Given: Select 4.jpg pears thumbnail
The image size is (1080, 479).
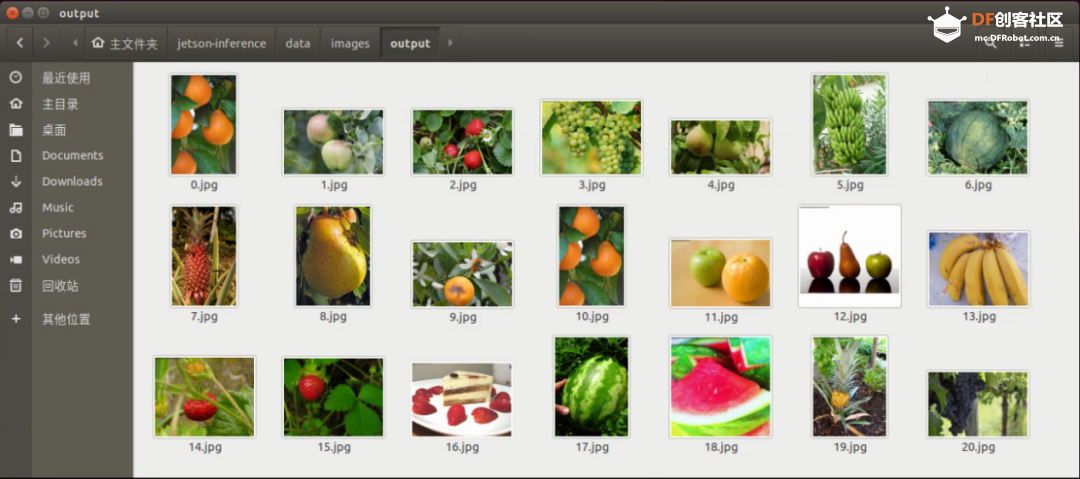Looking at the screenshot, I should [720, 147].
